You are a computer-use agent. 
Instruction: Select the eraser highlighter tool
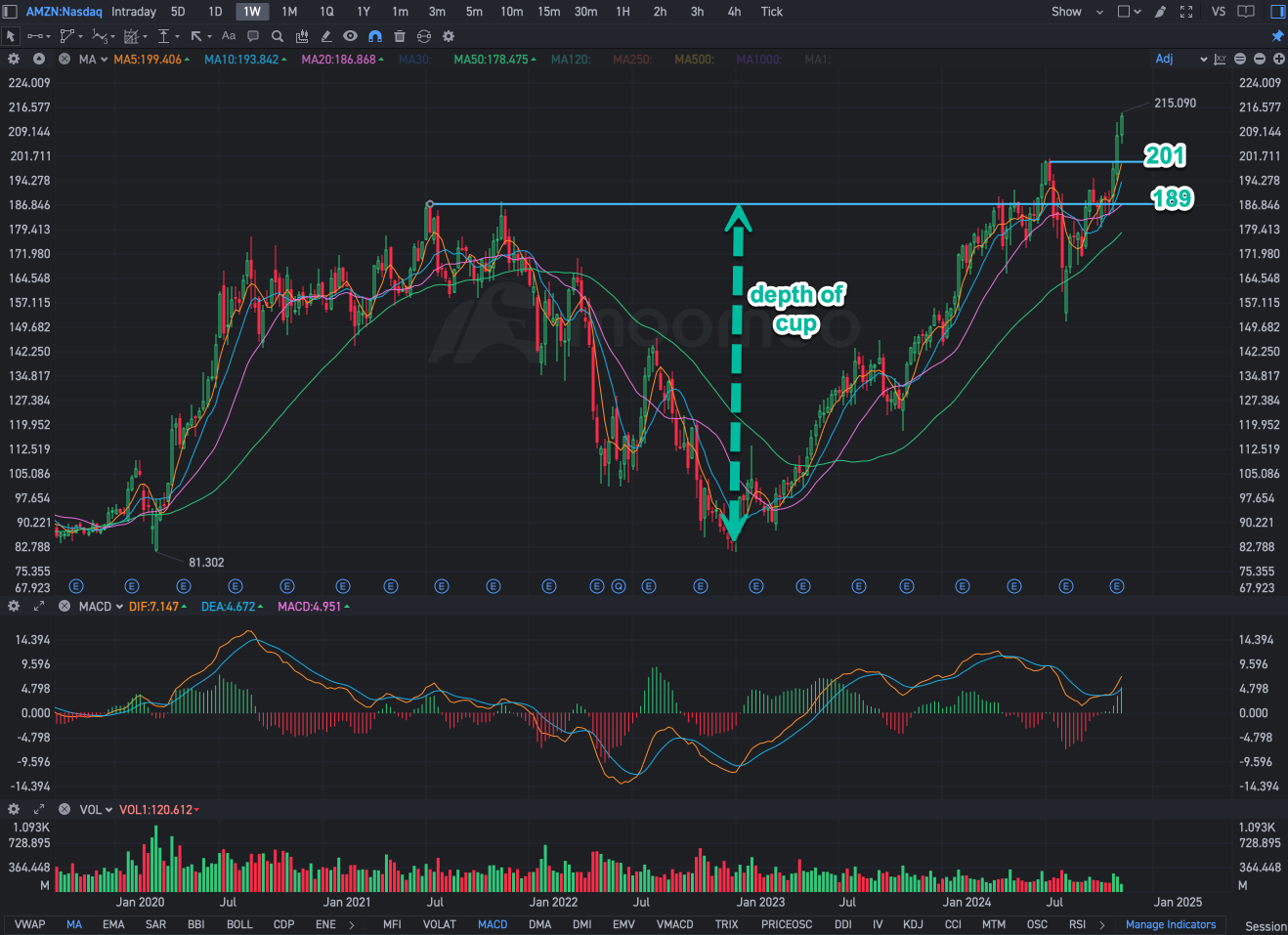pyautogui.click(x=326, y=36)
